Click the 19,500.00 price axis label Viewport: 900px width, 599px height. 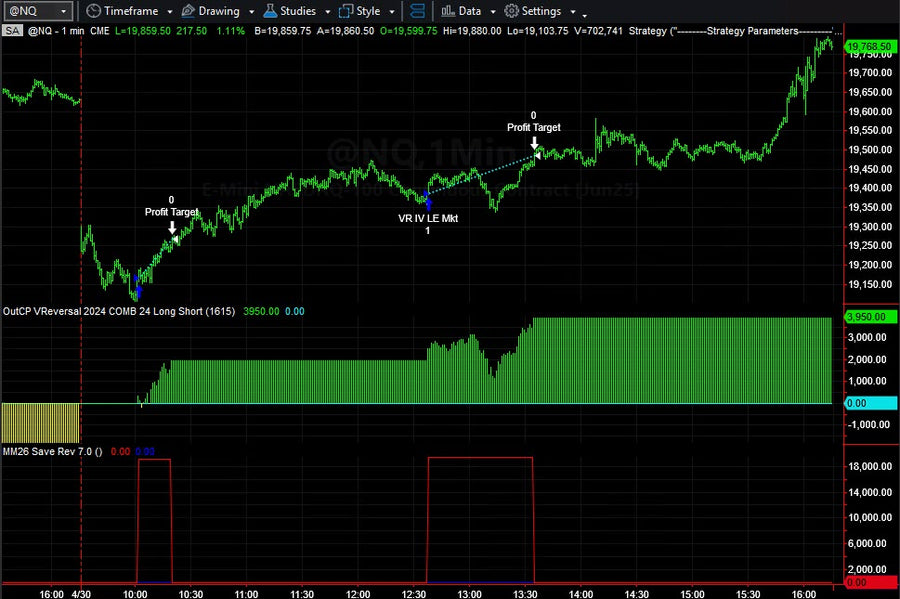coord(870,150)
